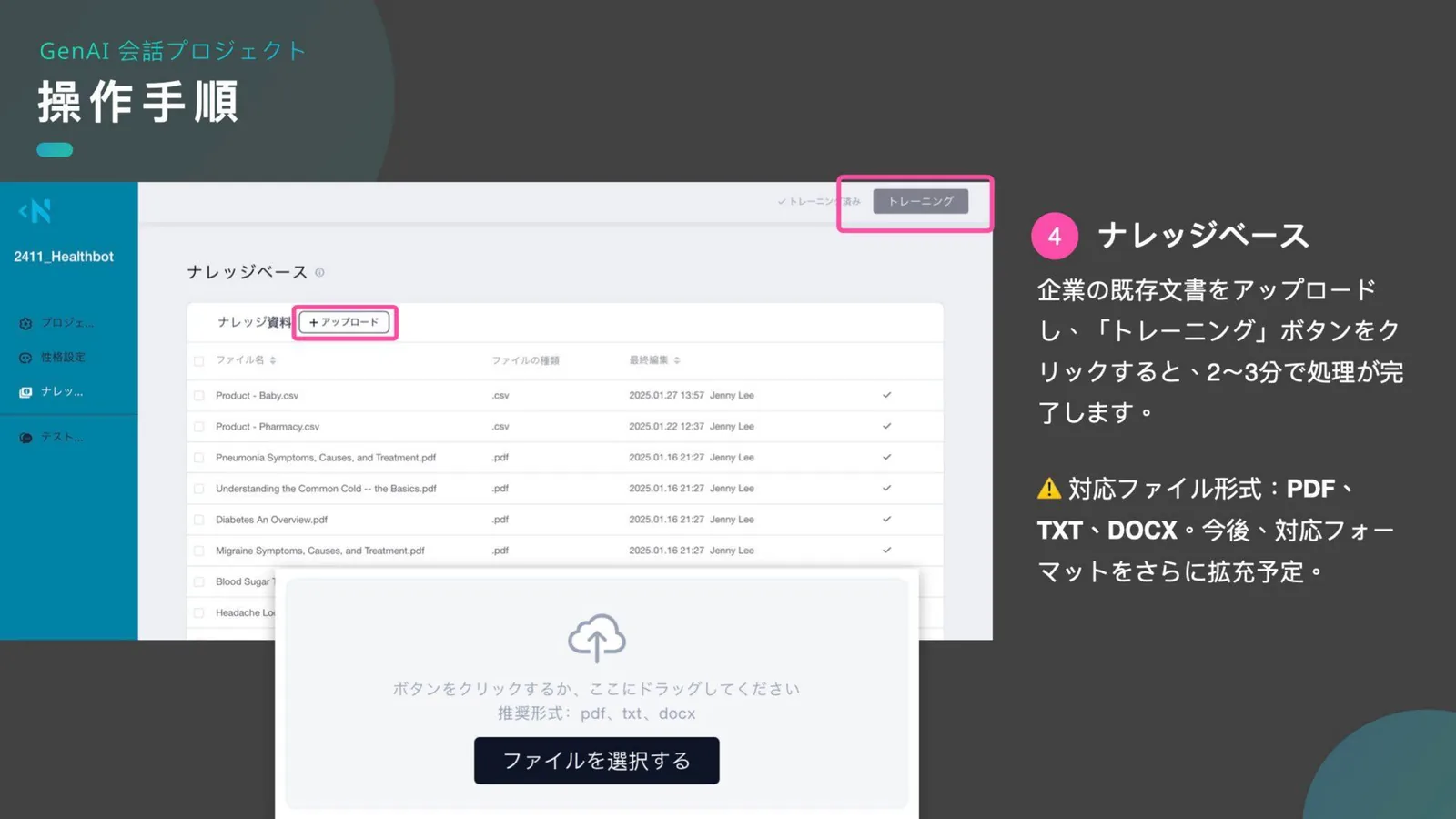Screen dimensions: 1456x819
Task: Check the Pneumonia Symptoms file checkbox
Action: (x=198, y=458)
